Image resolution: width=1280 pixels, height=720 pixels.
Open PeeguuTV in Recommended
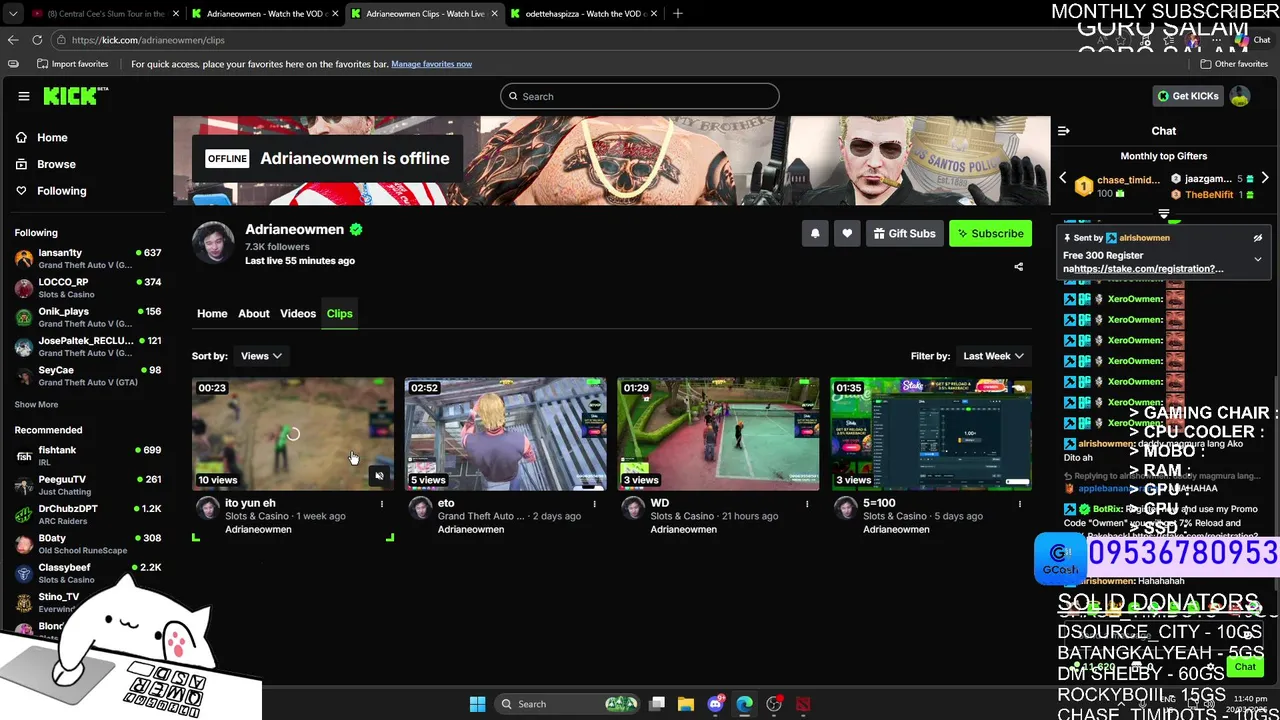click(88, 485)
